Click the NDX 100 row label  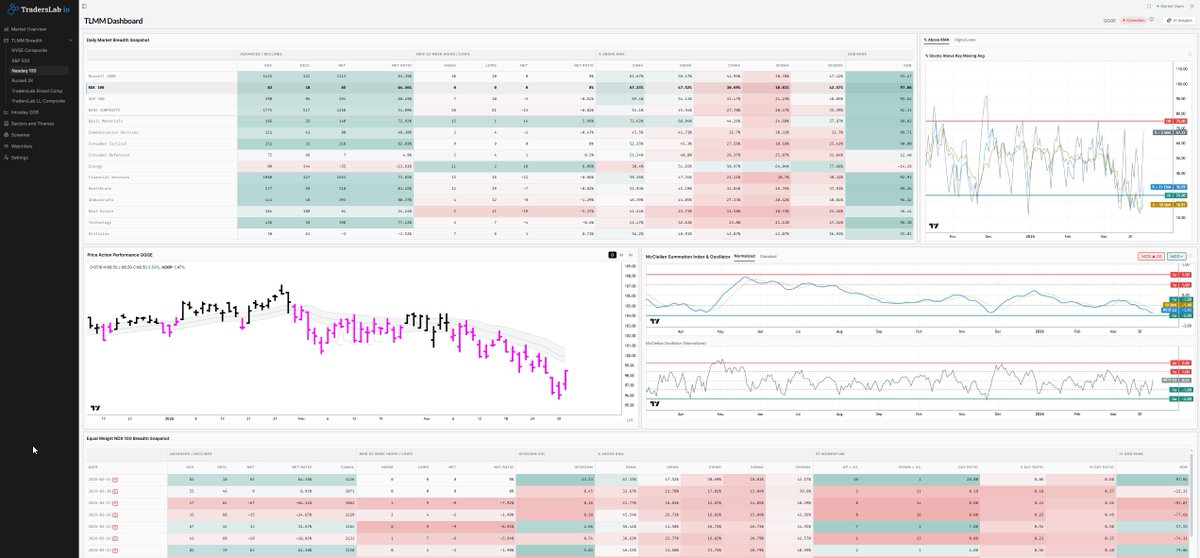[95, 87]
